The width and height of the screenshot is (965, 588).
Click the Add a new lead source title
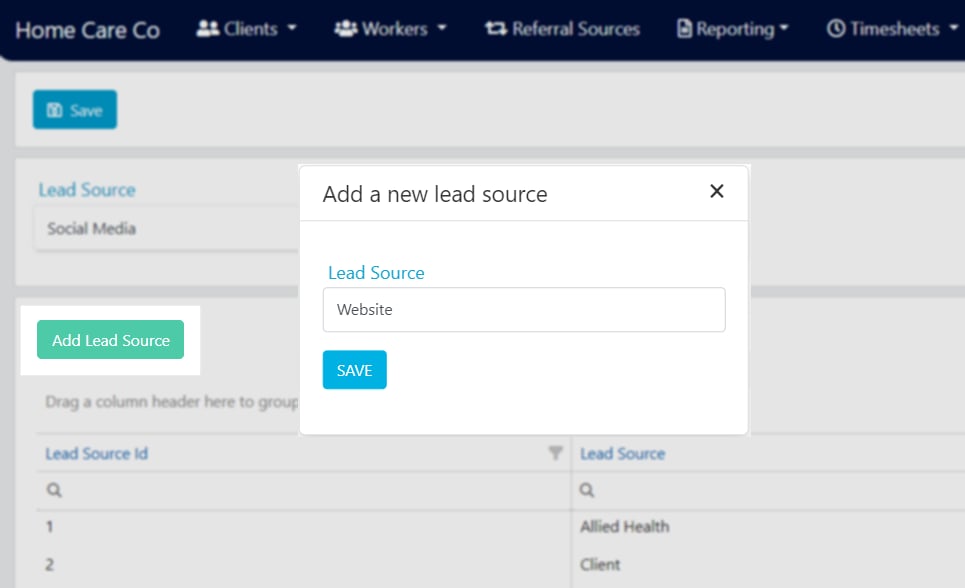[x=435, y=195]
